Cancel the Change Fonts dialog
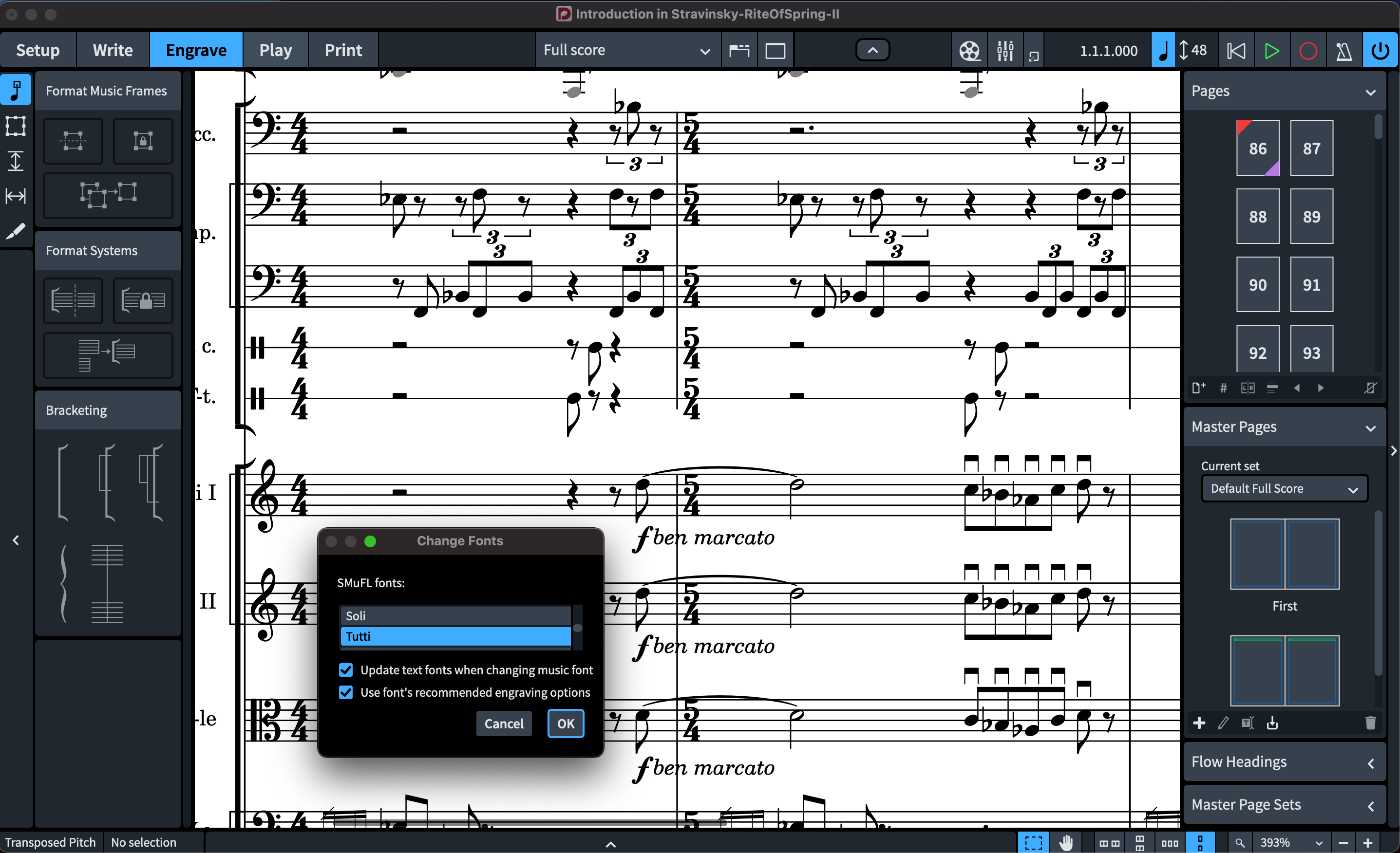Viewport: 1400px width, 853px height. (503, 723)
